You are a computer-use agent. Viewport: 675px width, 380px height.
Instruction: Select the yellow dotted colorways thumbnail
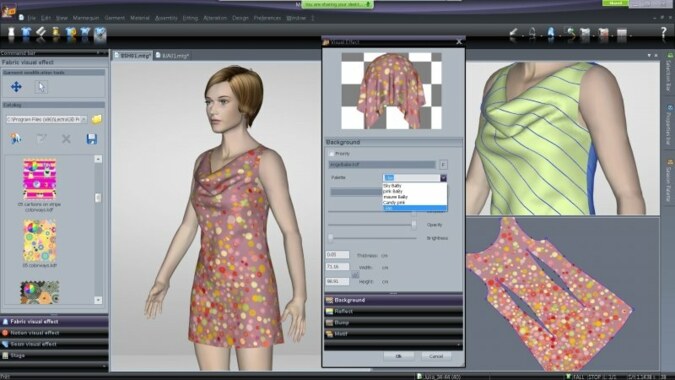pyautogui.click(x=39, y=241)
